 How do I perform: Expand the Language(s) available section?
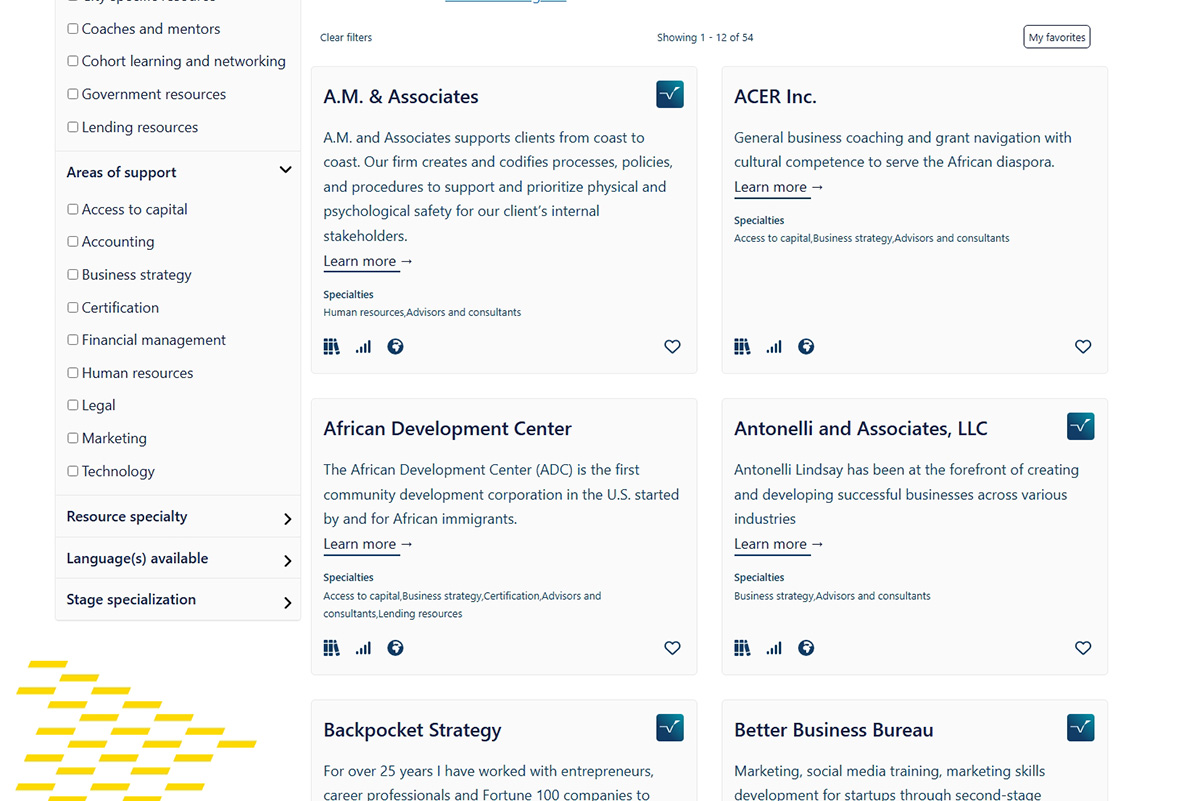[286, 558]
